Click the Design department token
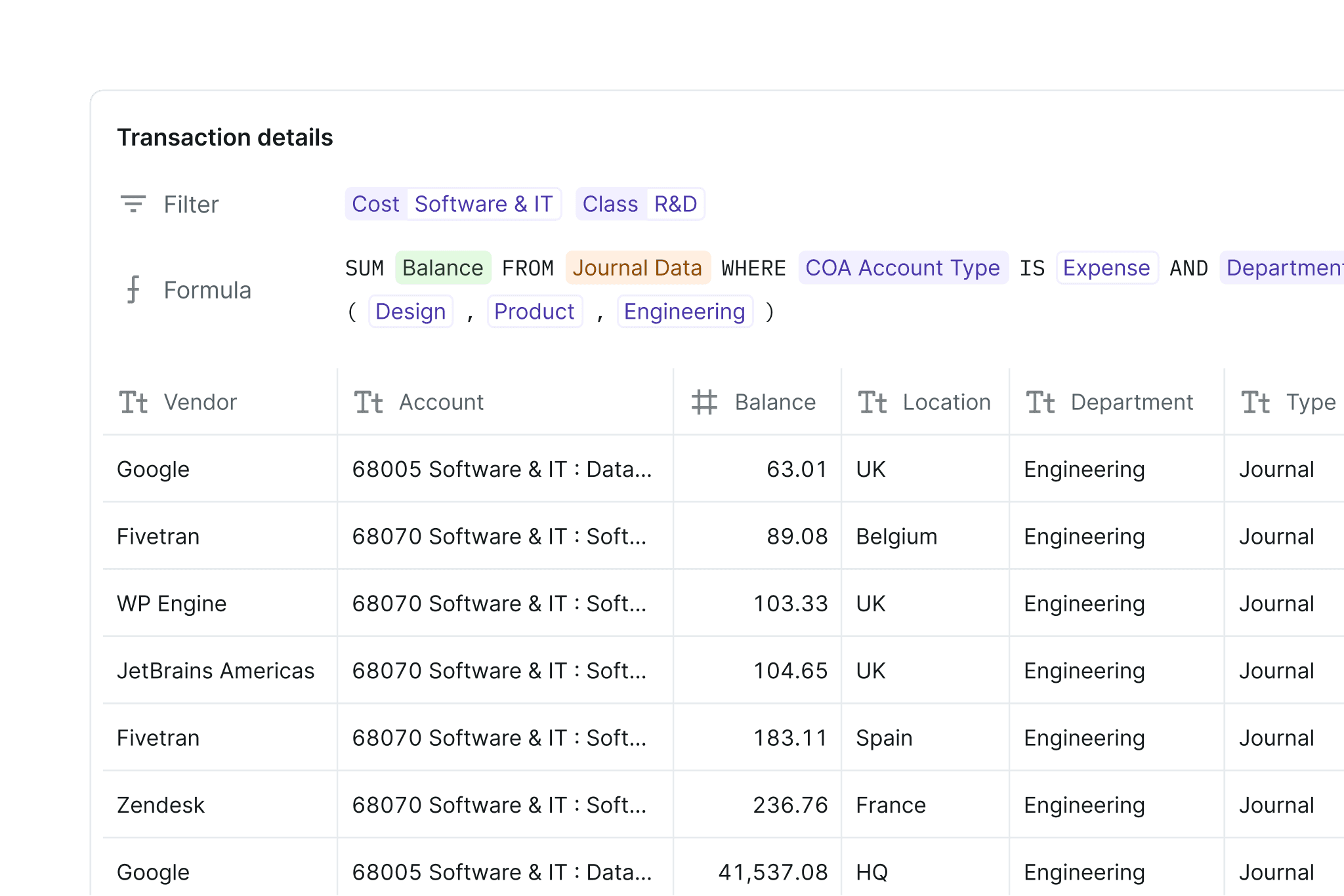 point(411,312)
